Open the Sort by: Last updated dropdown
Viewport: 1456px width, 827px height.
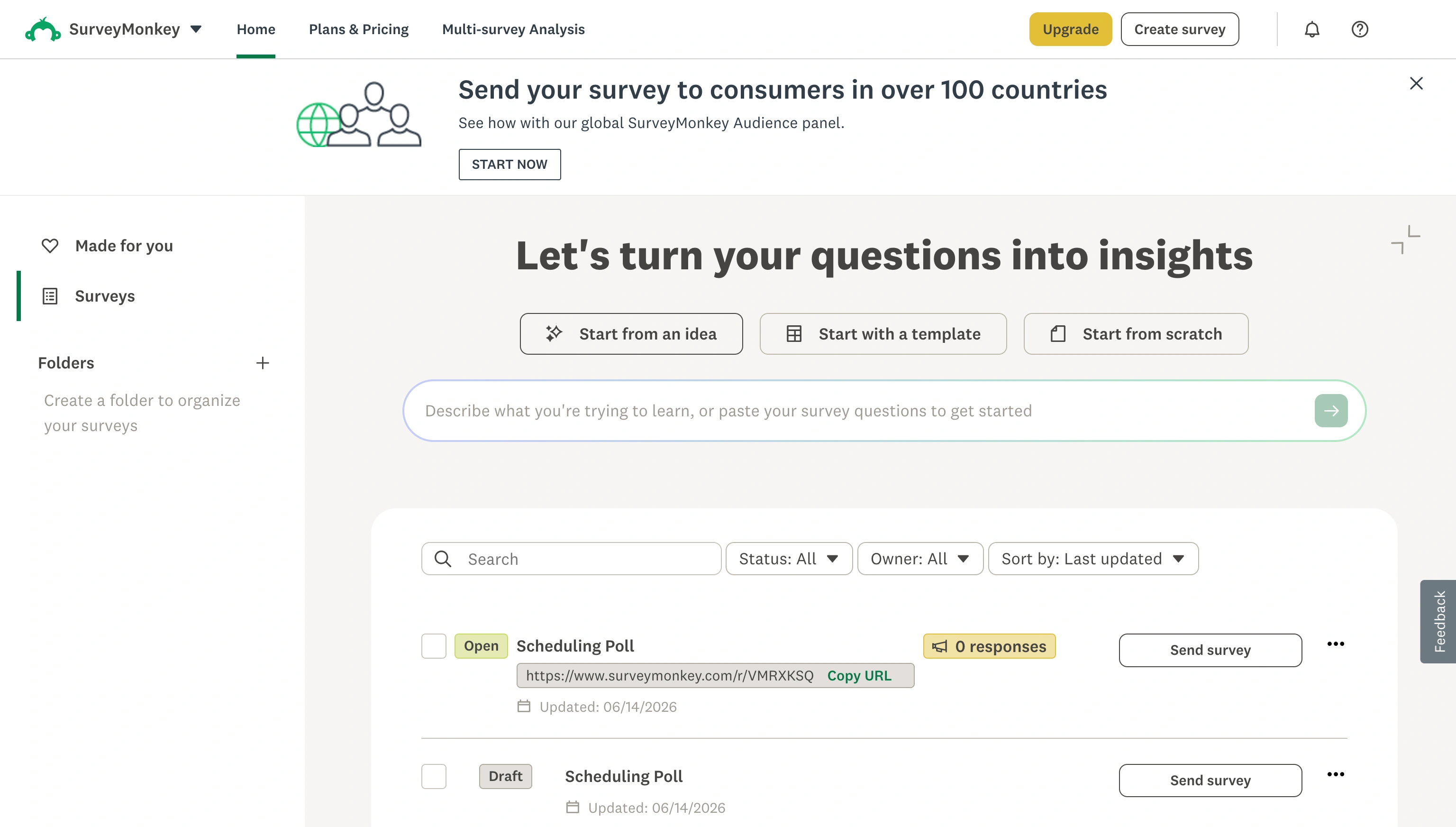click(x=1093, y=559)
